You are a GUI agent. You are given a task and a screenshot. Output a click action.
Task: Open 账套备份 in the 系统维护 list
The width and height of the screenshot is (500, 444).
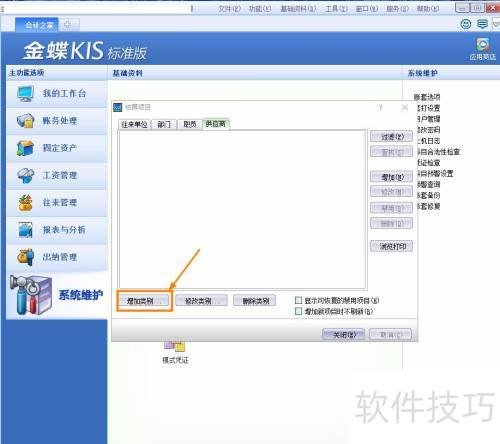(429, 195)
